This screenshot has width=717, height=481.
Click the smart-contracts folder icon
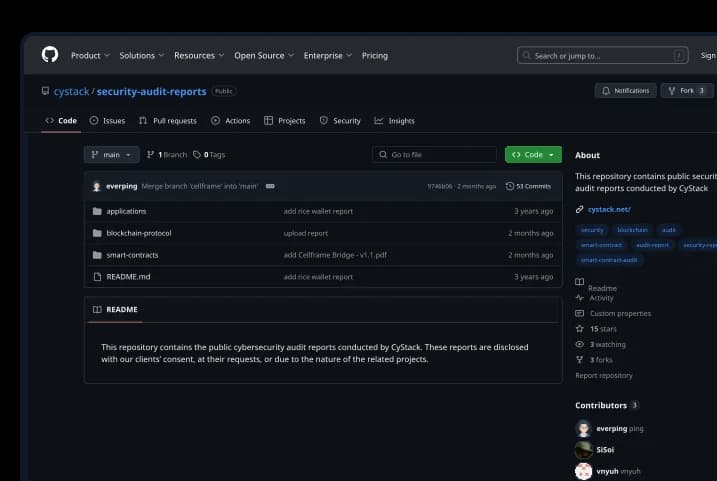97,255
